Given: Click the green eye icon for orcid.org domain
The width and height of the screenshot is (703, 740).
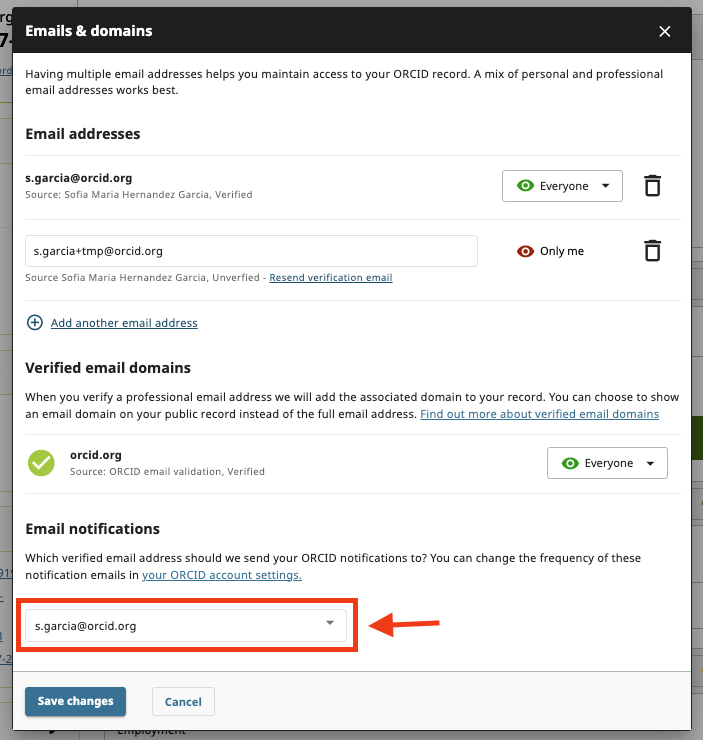Looking at the screenshot, I should click(570, 463).
